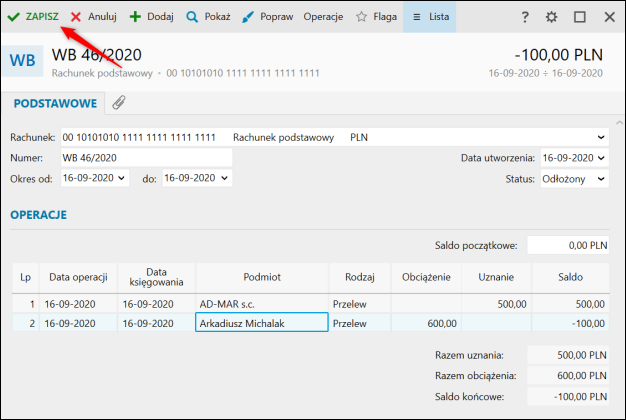The width and height of the screenshot is (626, 420).
Task: Open the Okres do date picker
Action: tap(224, 178)
